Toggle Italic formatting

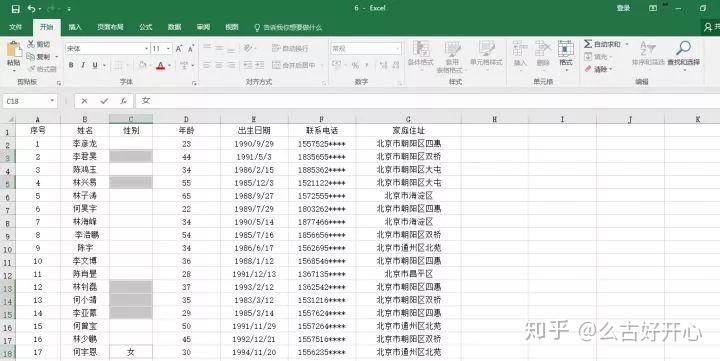(x=83, y=65)
